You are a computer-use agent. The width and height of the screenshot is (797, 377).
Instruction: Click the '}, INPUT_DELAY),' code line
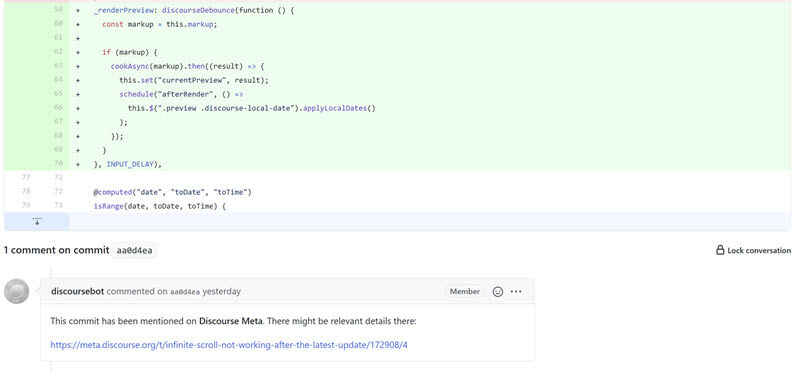coord(128,164)
